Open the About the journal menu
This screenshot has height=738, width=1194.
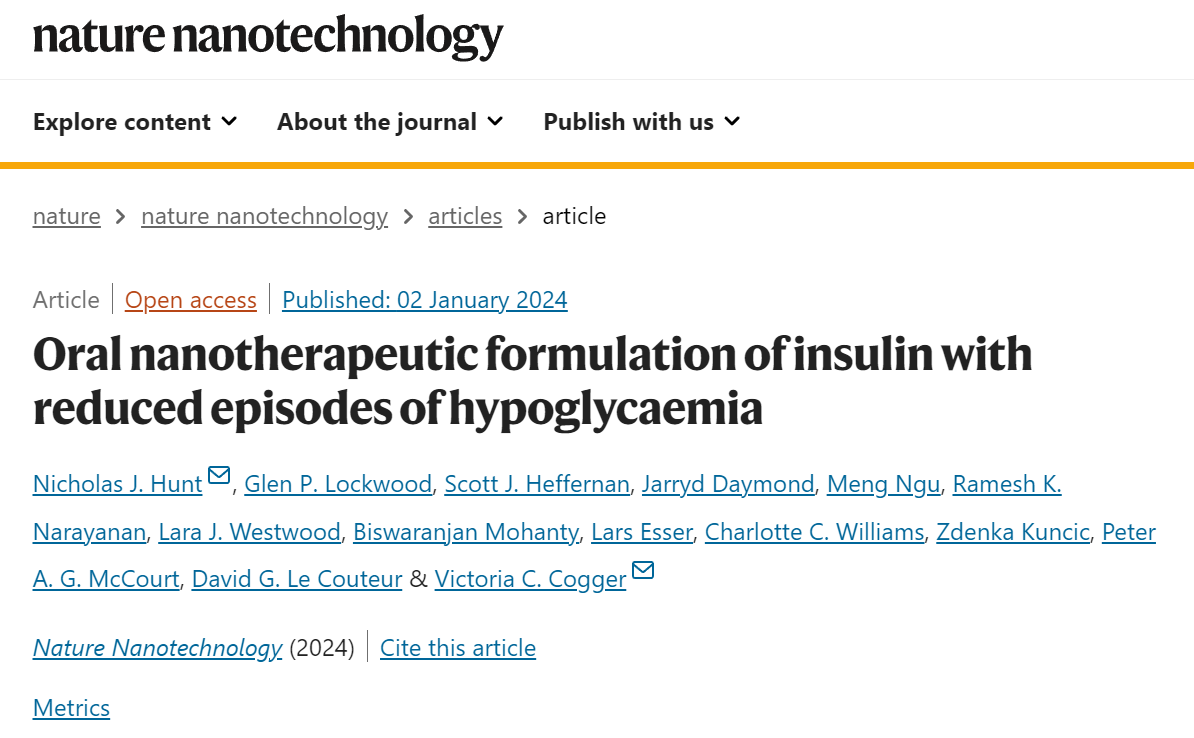pyautogui.click(x=390, y=122)
